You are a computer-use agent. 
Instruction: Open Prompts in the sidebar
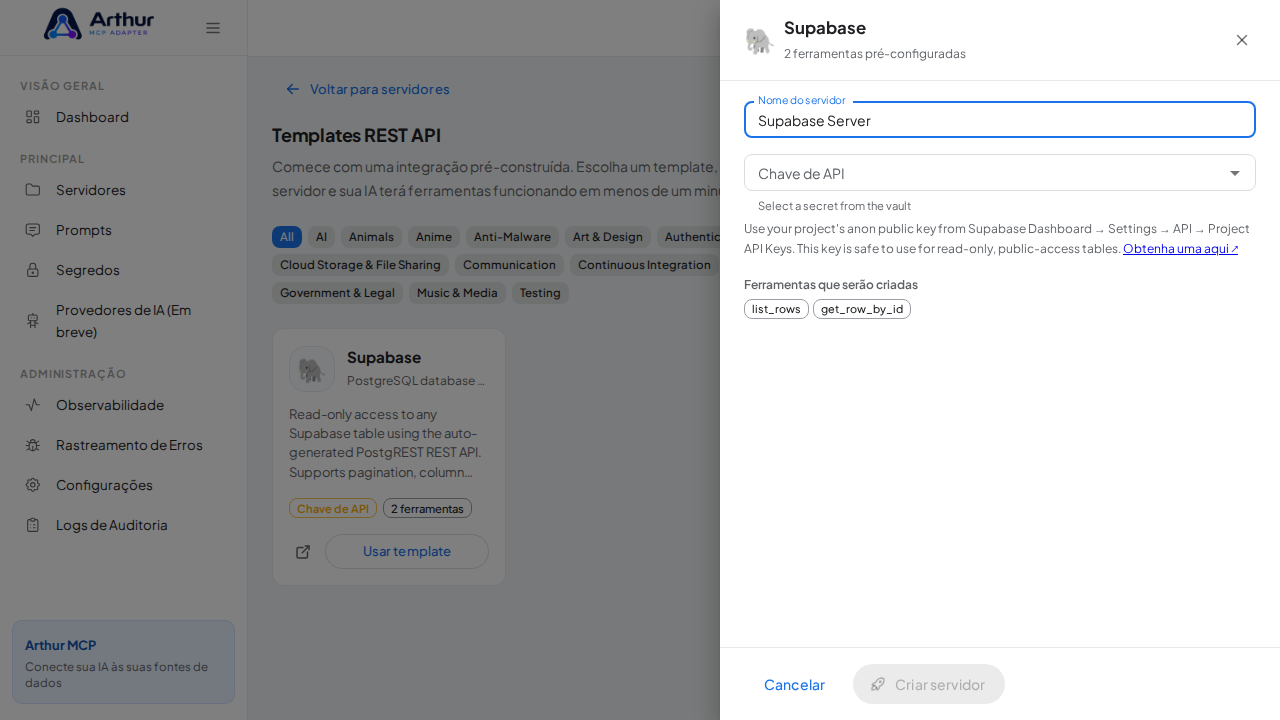[124, 230]
